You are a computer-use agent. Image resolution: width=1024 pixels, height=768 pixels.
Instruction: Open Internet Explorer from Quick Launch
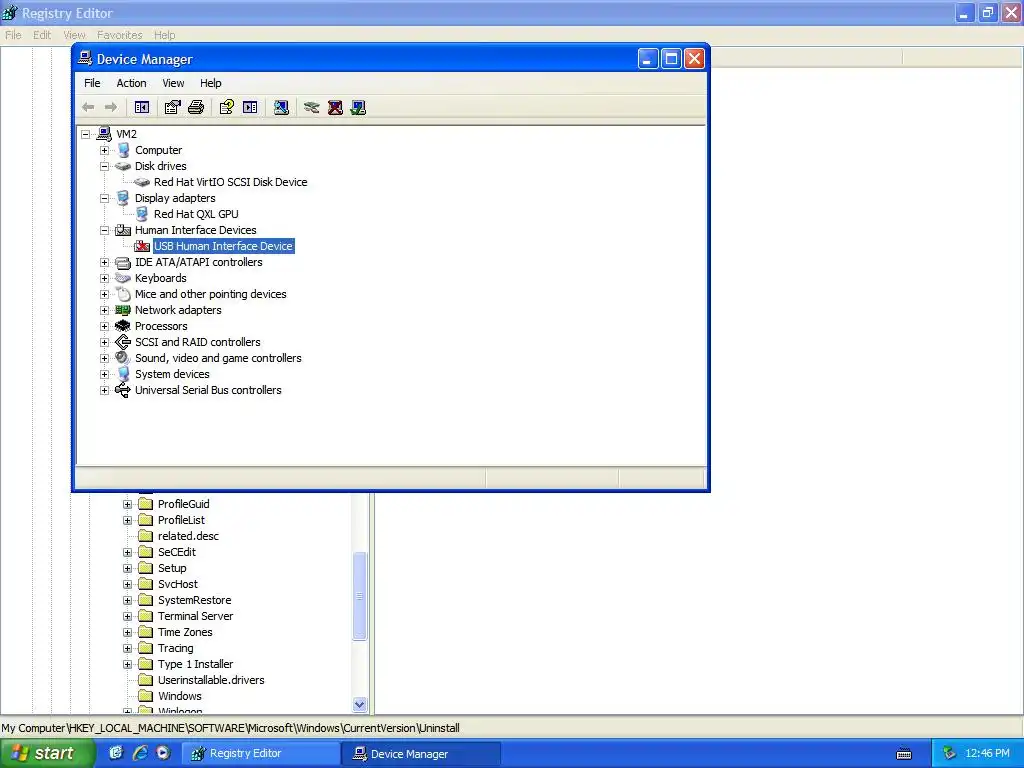tap(140, 753)
